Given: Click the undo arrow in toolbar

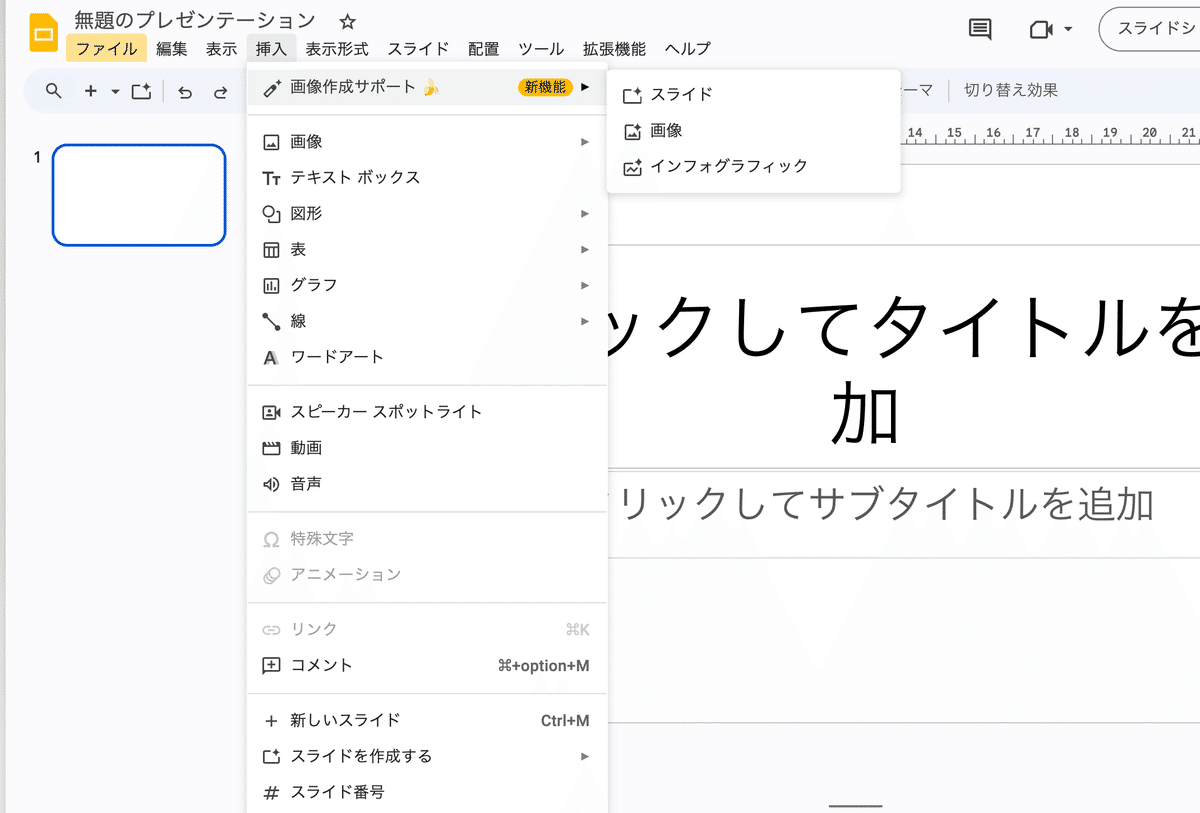Looking at the screenshot, I should (185, 91).
